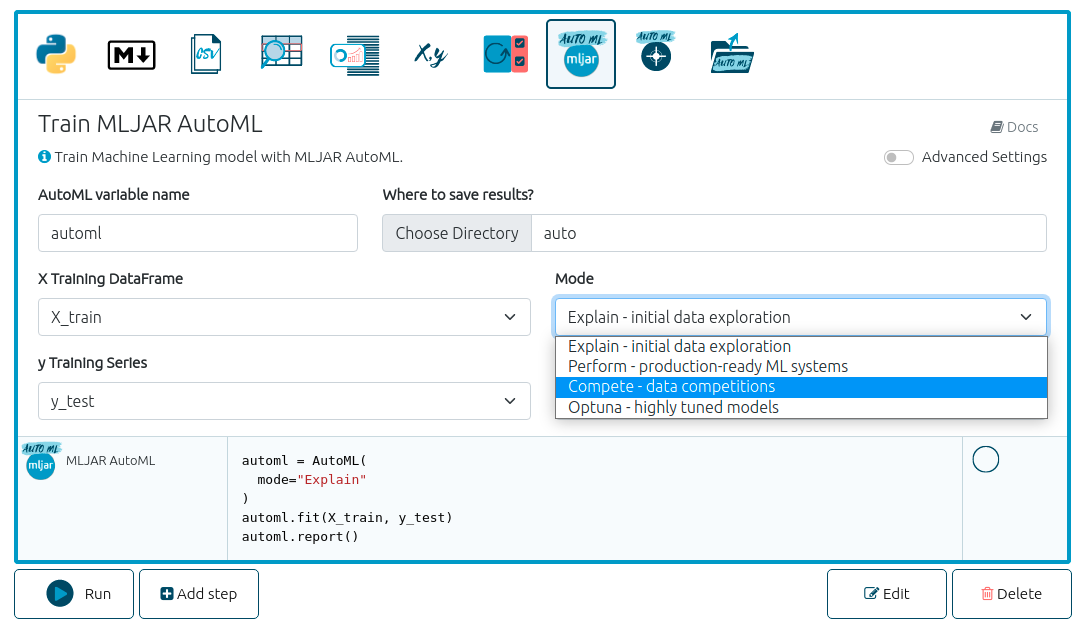Collapse the Mode dropdown
The width and height of the screenshot is (1084, 631).
pyautogui.click(x=801, y=317)
